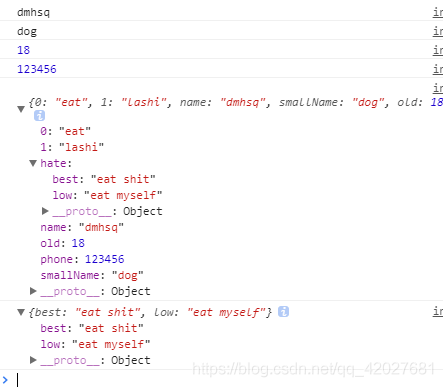The image size is (443, 387).
Task: Collapse the hate property
Action: point(33,163)
